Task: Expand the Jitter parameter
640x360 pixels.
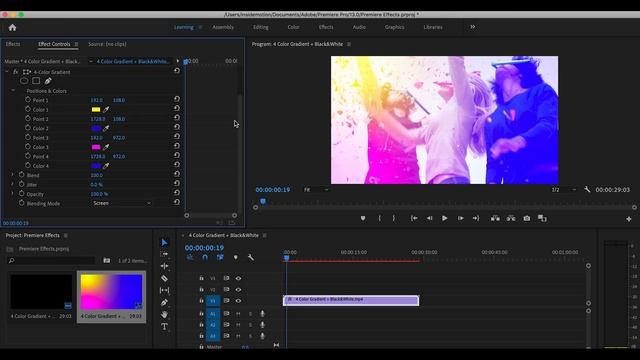Action: [12, 184]
